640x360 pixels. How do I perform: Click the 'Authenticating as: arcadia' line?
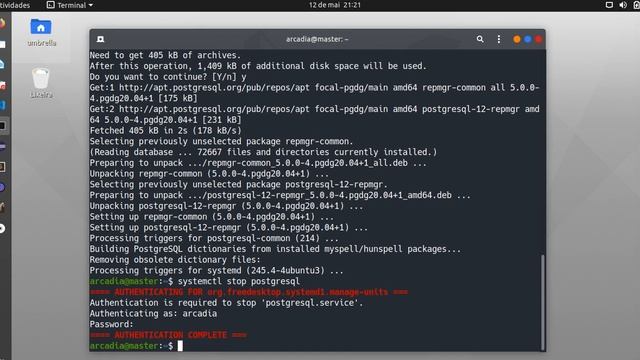(153, 313)
